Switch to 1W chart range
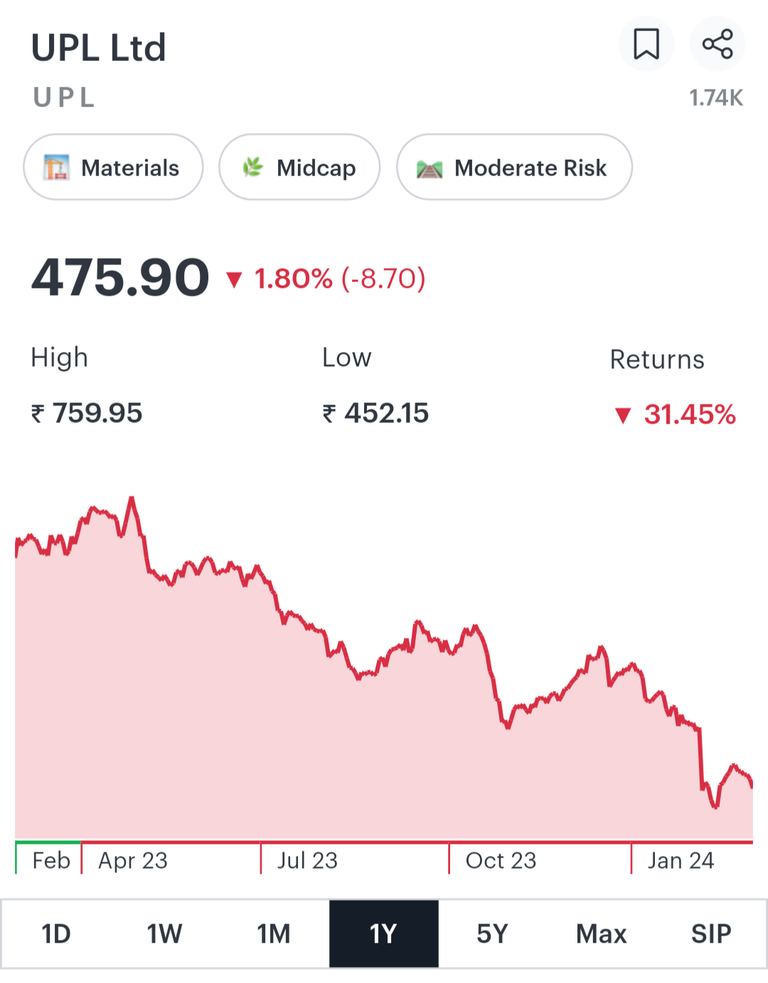Image resolution: width=768 pixels, height=983 pixels. point(164,934)
